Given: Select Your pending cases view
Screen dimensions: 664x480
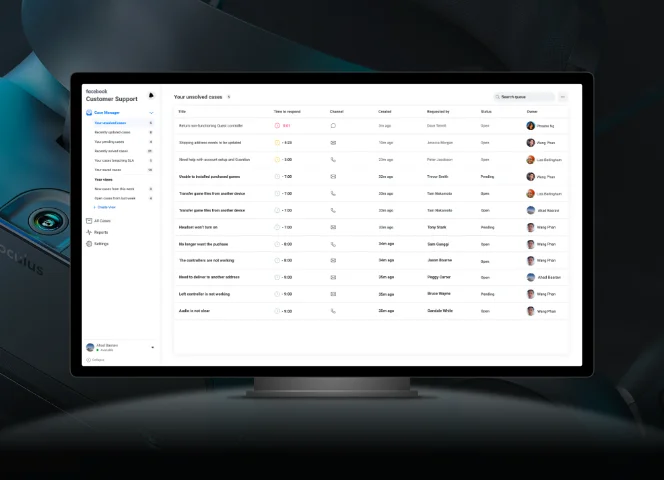Looking at the screenshot, I should pyautogui.click(x=108, y=142).
